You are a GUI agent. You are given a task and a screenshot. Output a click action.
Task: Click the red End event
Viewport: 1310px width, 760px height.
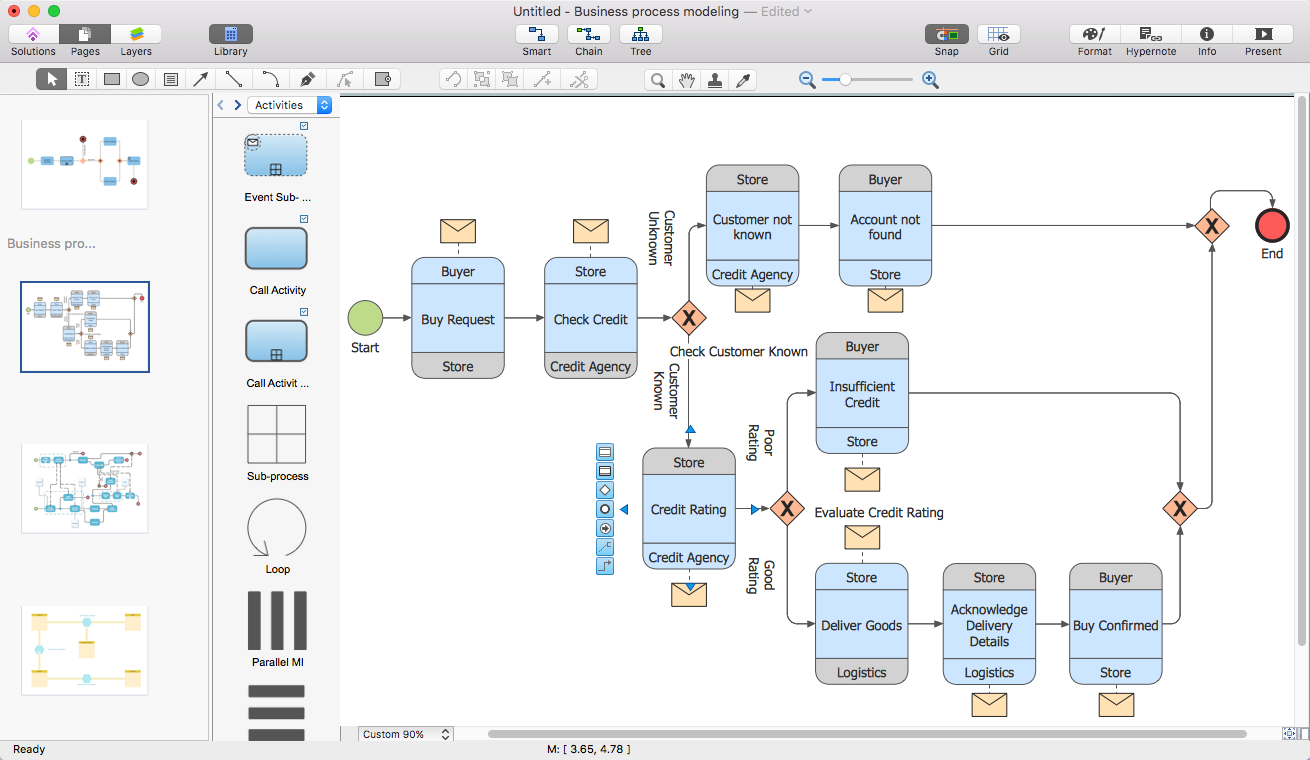tap(1272, 226)
